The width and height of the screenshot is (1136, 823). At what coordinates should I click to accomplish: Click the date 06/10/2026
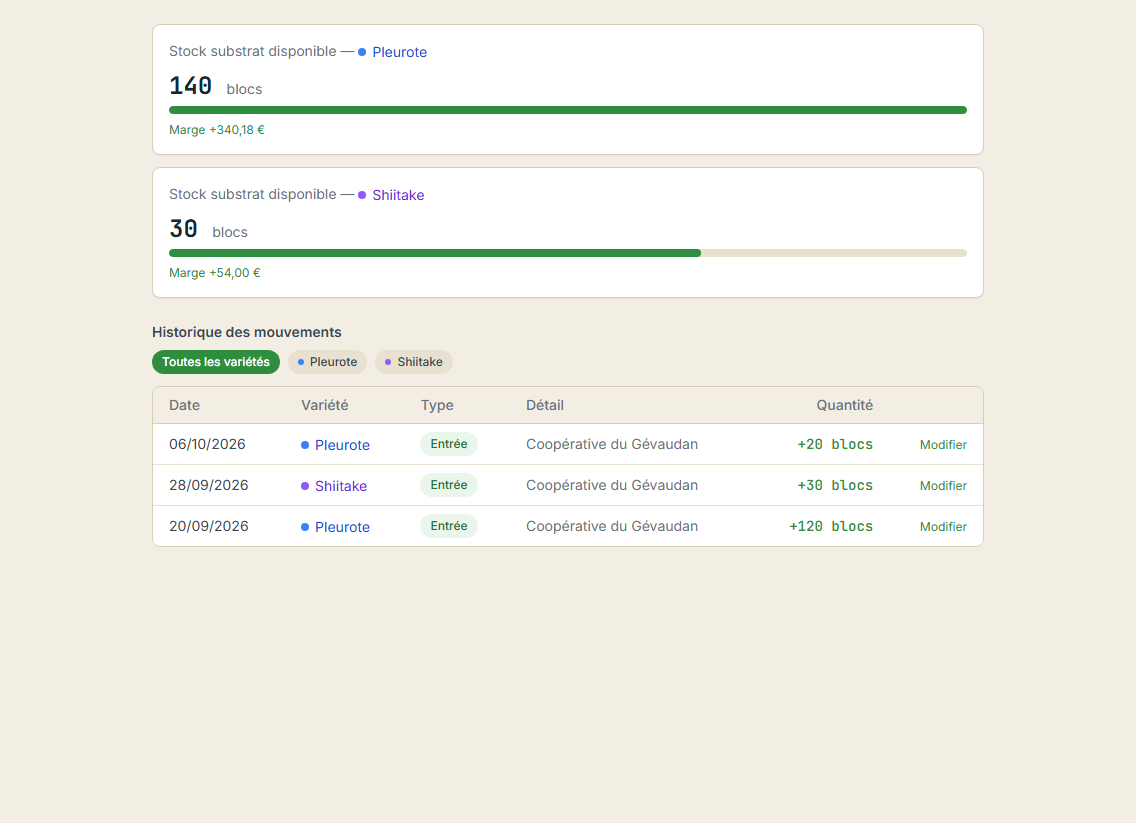coord(207,444)
